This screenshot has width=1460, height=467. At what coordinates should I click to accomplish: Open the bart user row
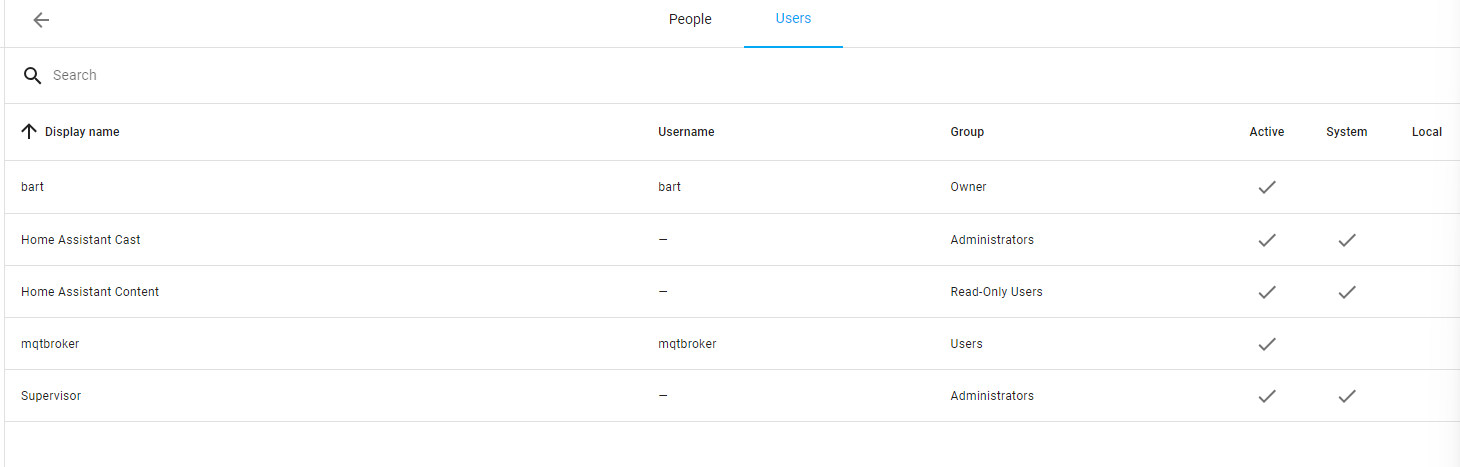(x=33, y=187)
